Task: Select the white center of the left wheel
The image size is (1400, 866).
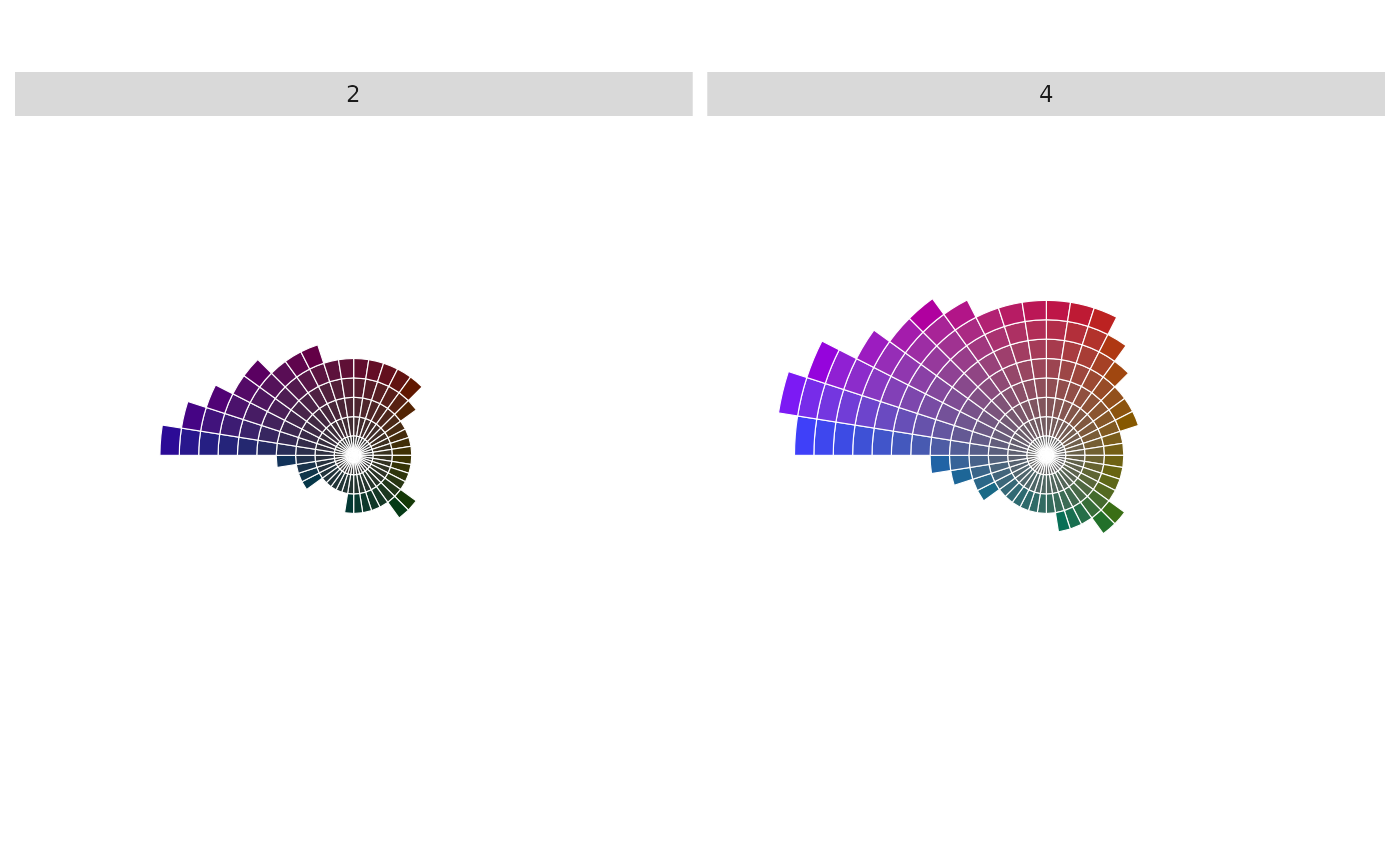Action: click(x=353, y=455)
